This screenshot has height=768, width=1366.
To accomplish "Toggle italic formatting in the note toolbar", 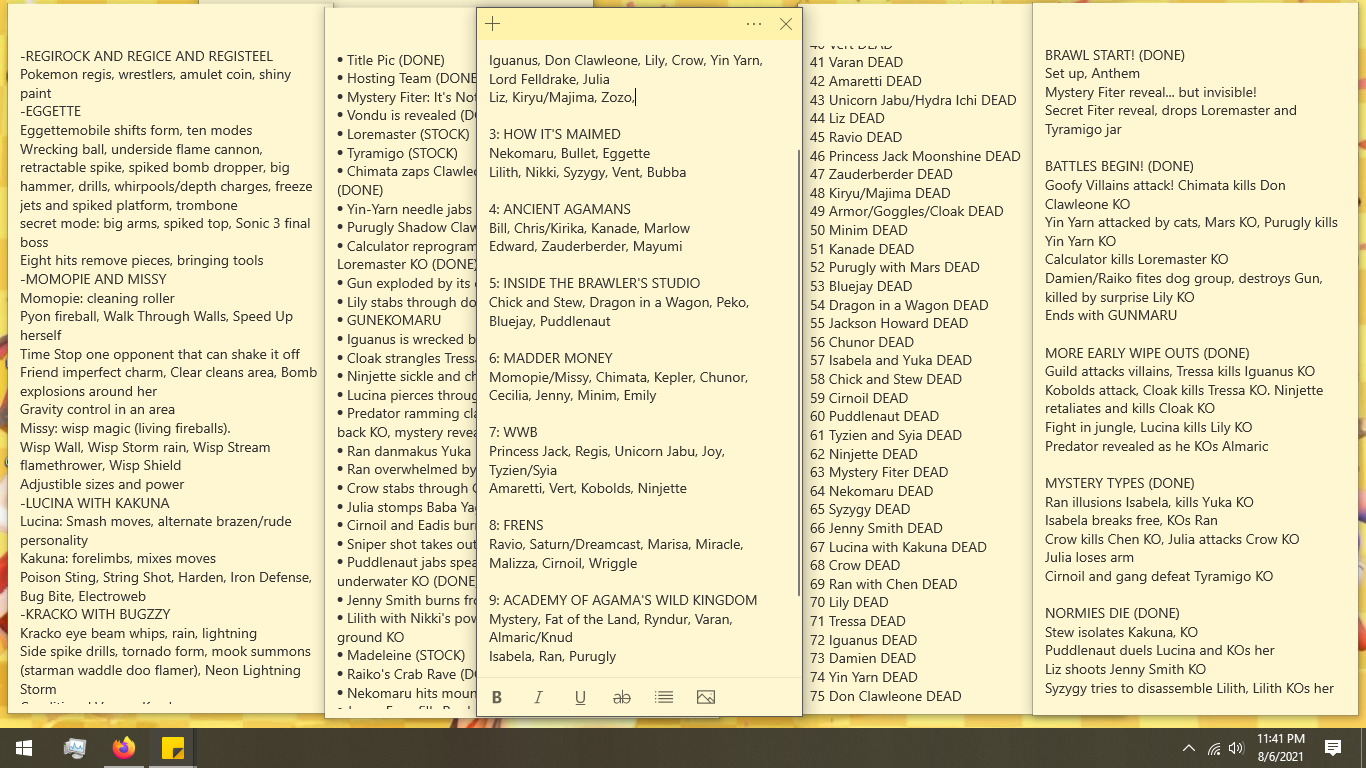I will click(538, 697).
